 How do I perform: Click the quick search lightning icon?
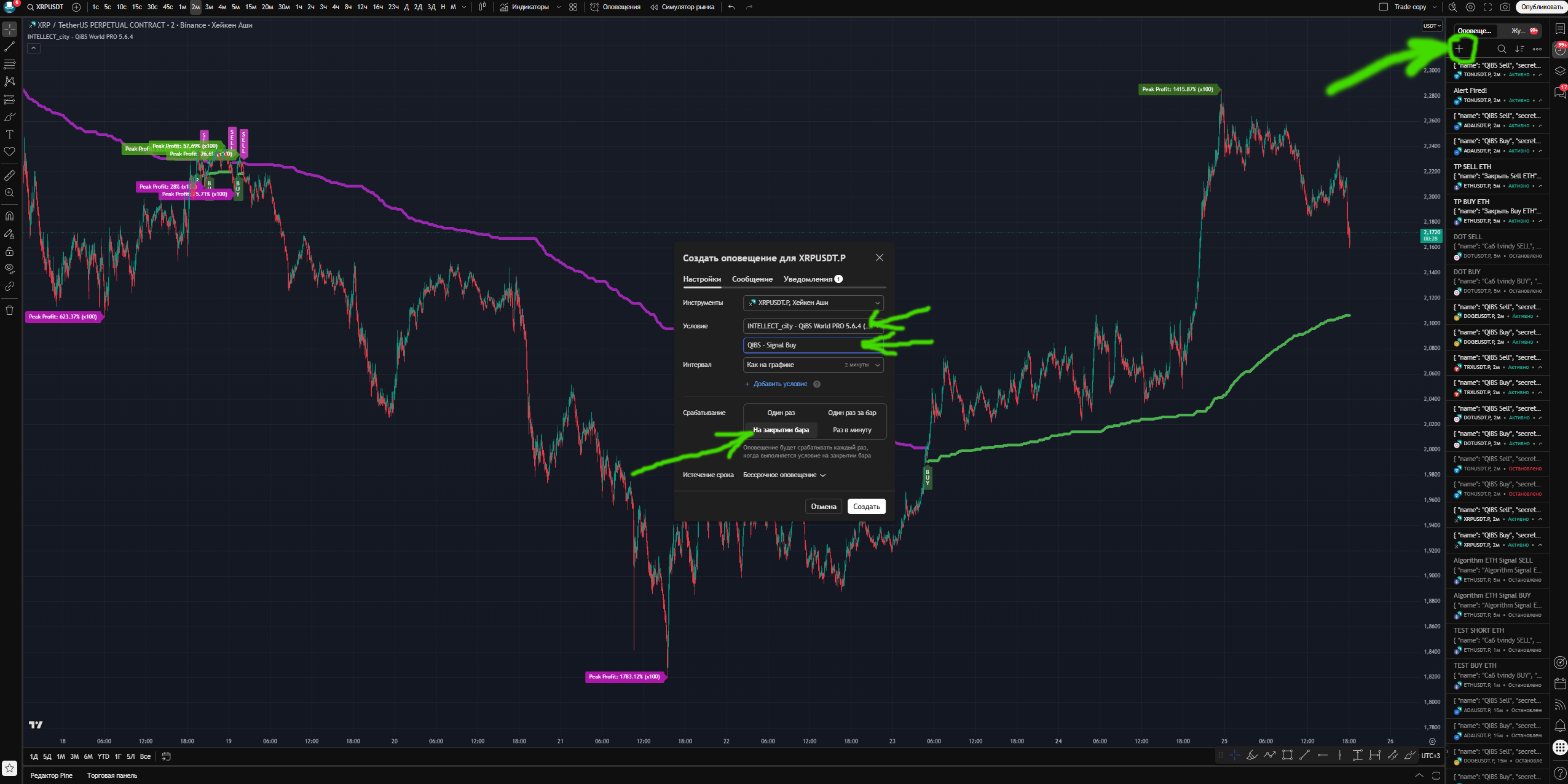(1452, 7)
